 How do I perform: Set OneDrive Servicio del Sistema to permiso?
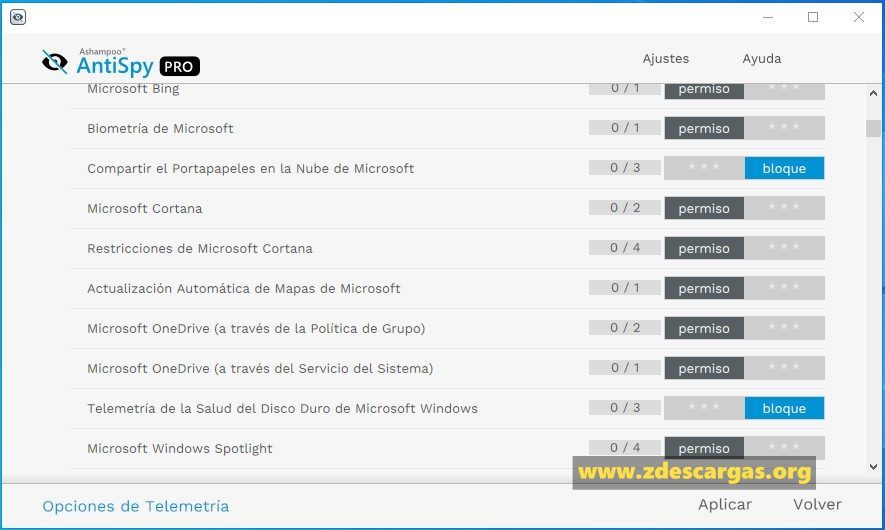704,369
